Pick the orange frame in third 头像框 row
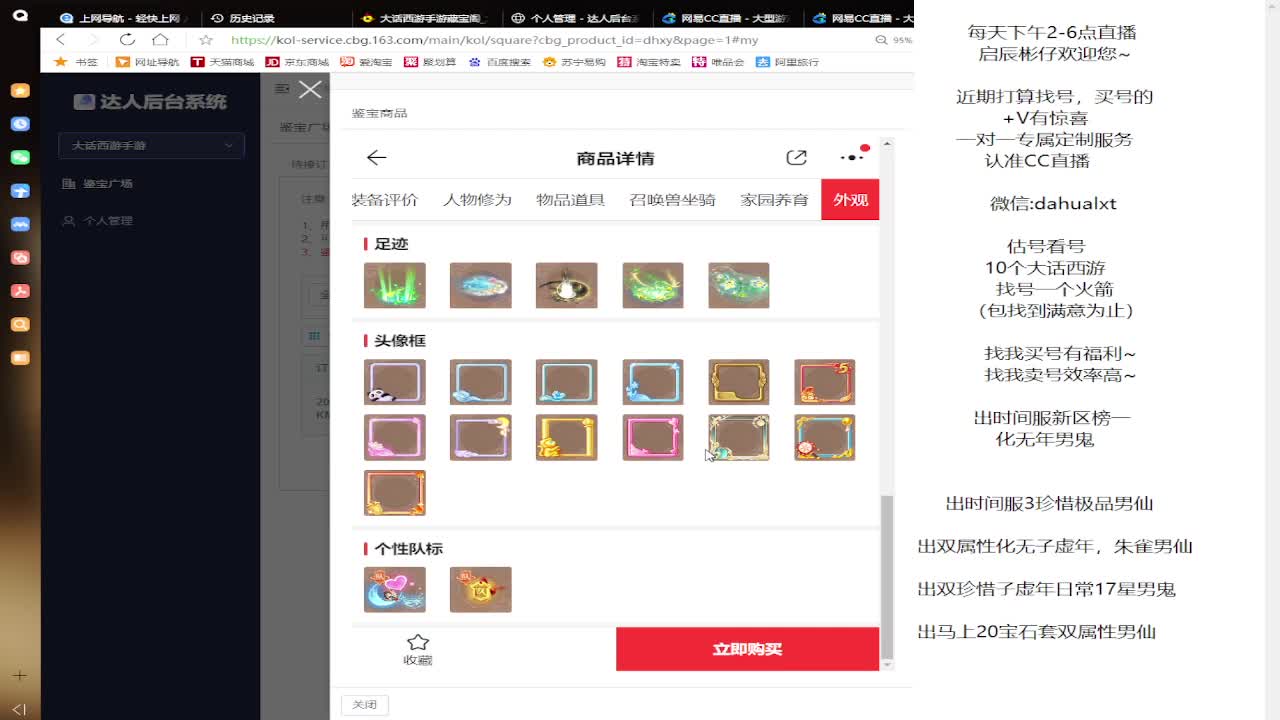Screen dimensions: 1280x720 click(x=395, y=493)
